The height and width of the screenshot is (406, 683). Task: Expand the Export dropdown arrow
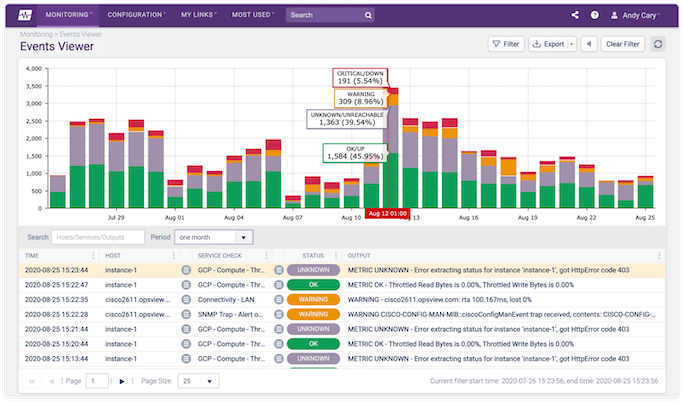coord(571,44)
